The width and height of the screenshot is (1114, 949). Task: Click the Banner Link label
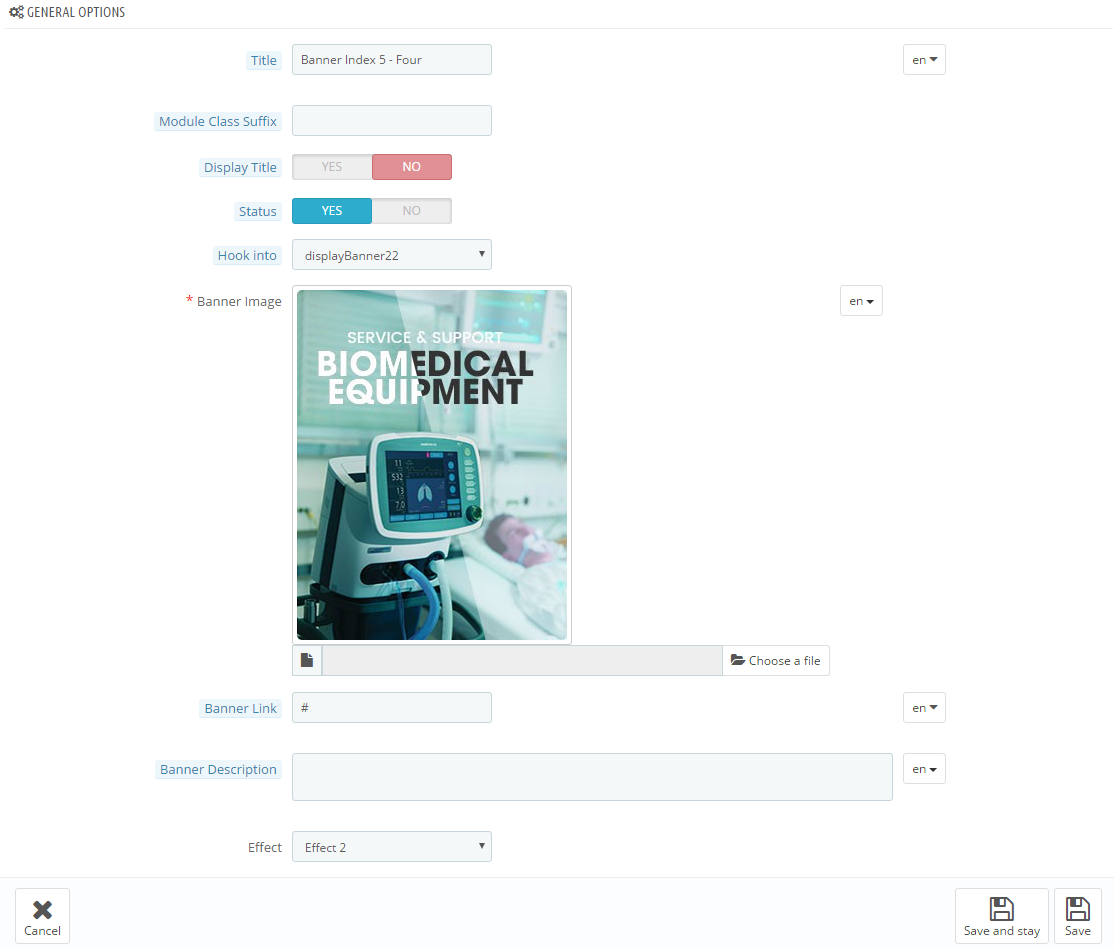pos(241,708)
